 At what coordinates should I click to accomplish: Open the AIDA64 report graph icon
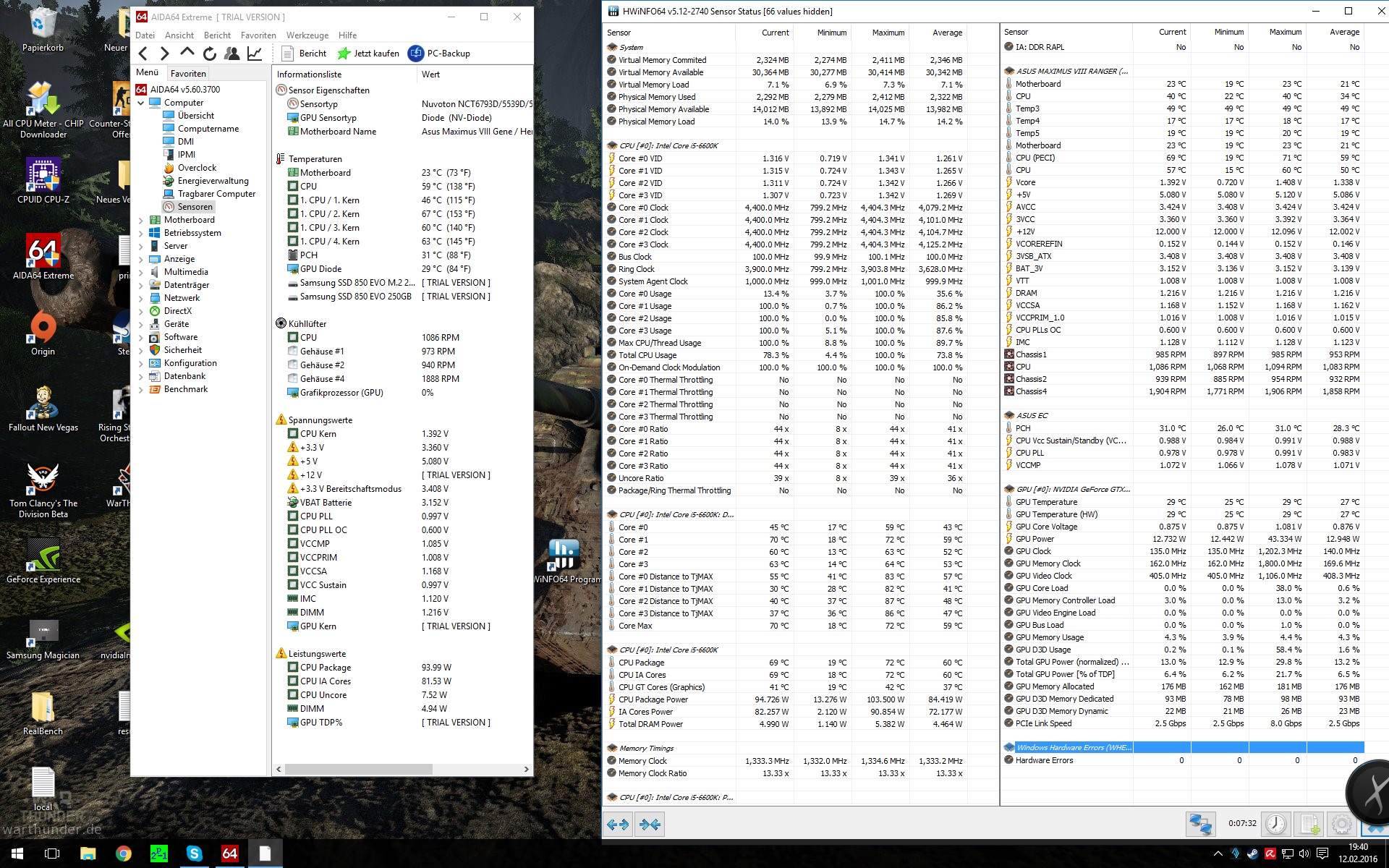click(255, 54)
